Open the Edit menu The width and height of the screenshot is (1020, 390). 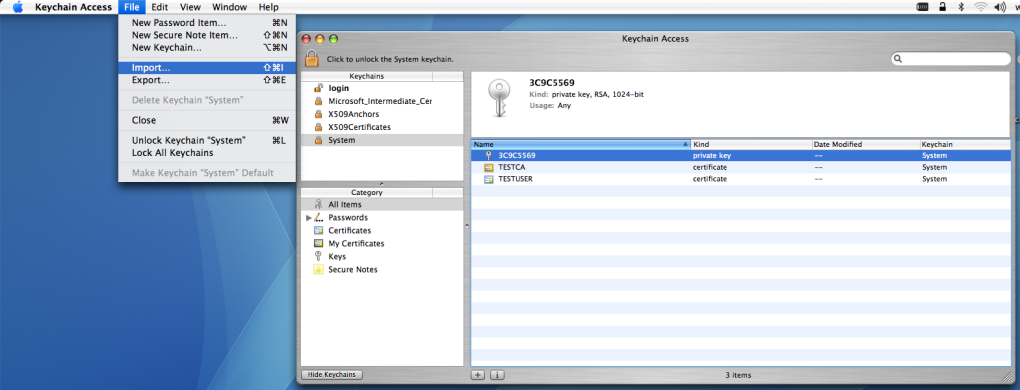pos(159,7)
